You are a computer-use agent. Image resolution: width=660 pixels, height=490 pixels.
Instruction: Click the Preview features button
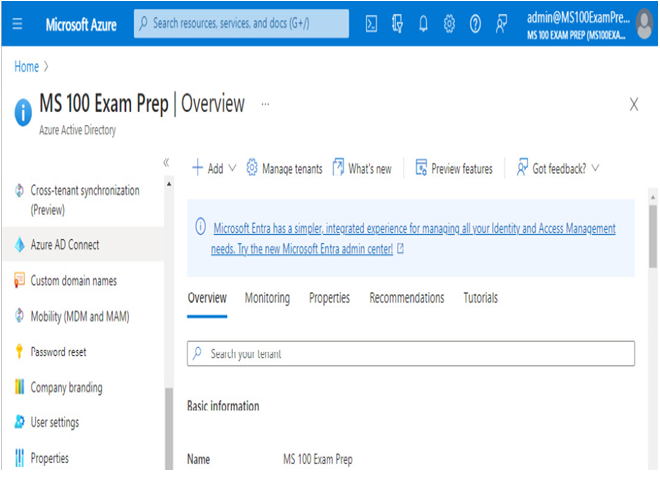(454, 168)
